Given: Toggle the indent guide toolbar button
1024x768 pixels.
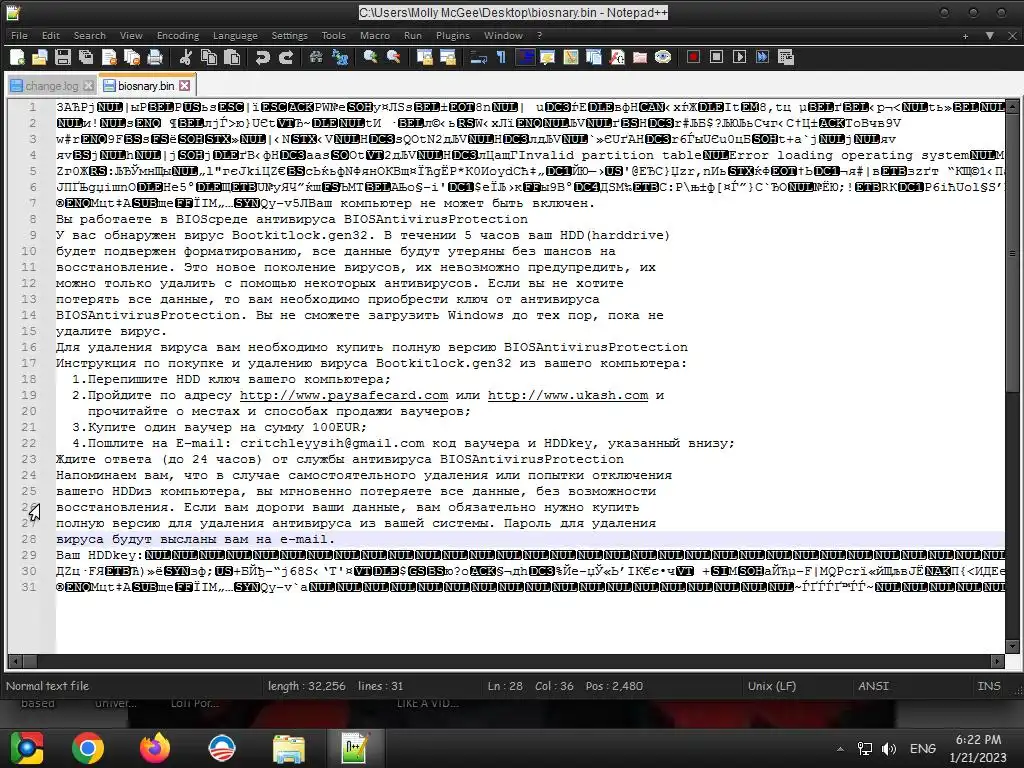Looking at the screenshot, I should point(524,57).
